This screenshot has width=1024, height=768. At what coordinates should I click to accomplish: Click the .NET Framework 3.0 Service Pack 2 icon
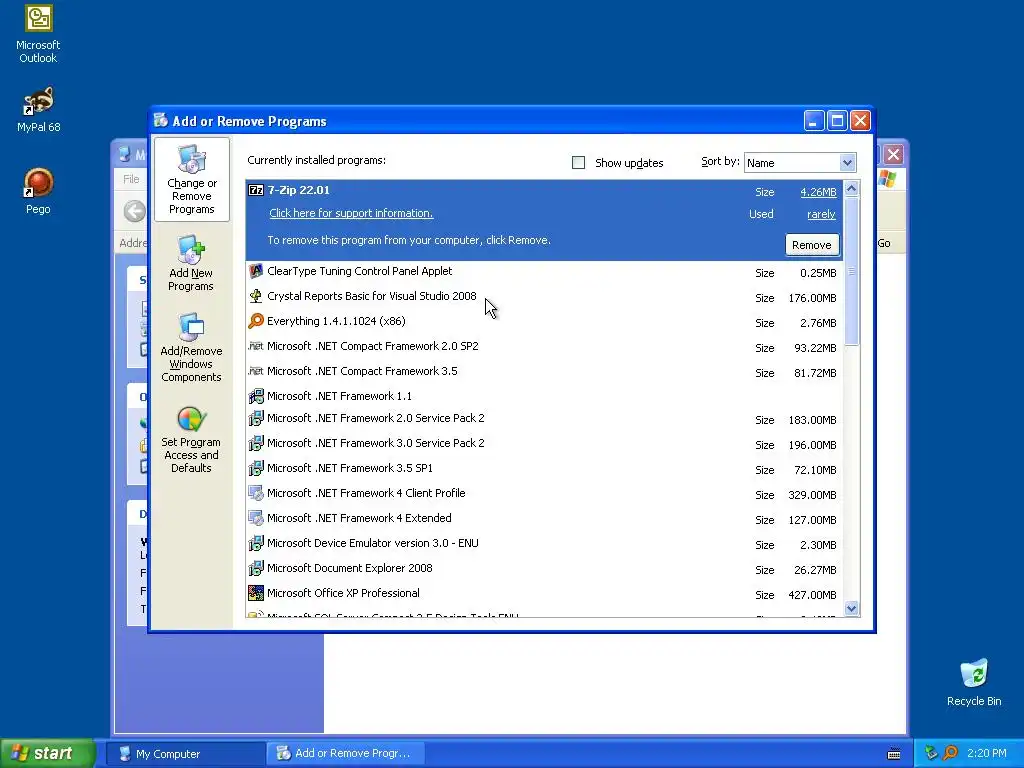256,443
